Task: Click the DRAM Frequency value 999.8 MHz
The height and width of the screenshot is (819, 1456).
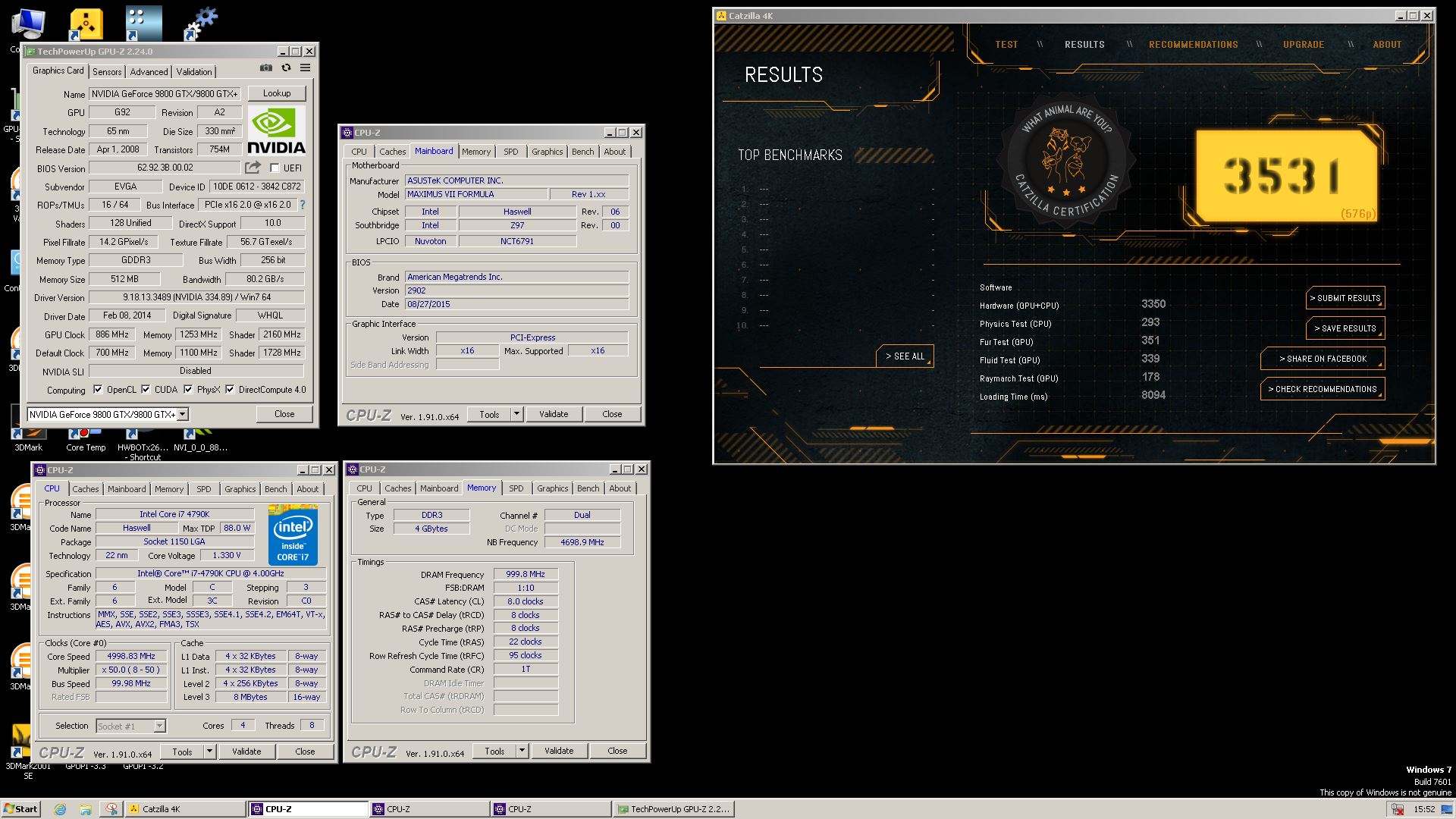Action: click(x=526, y=574)
